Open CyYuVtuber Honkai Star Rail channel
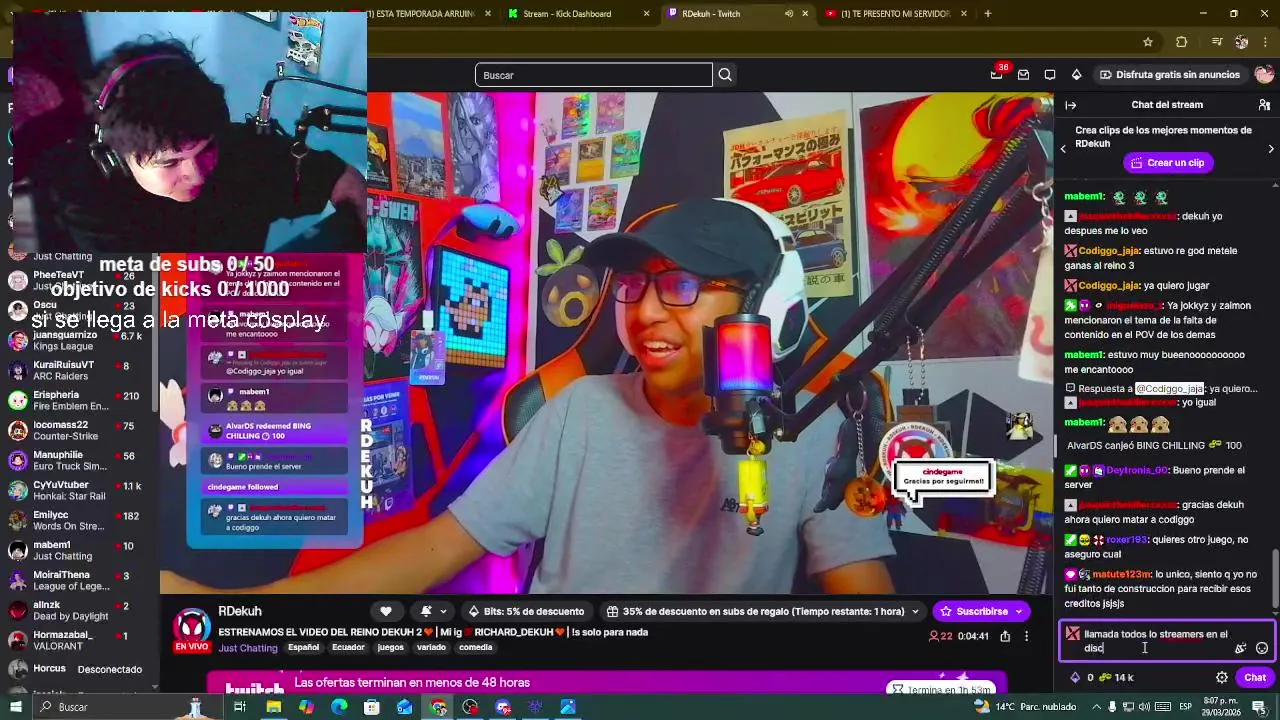This screenshot has height=720, width=1280. coord(80,490)
